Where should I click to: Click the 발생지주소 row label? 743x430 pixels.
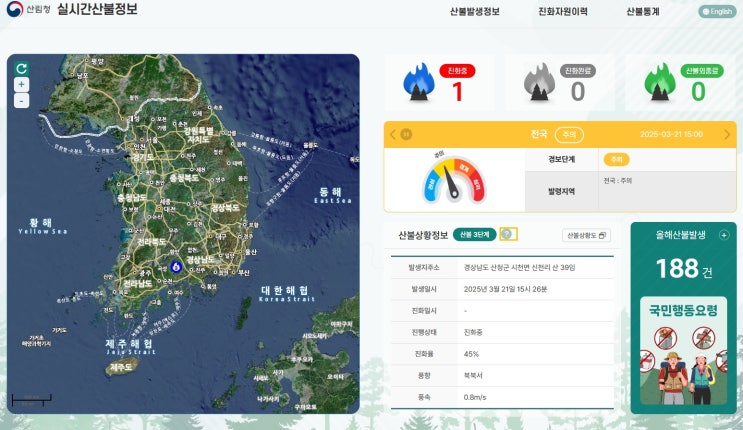coord(424,267)
